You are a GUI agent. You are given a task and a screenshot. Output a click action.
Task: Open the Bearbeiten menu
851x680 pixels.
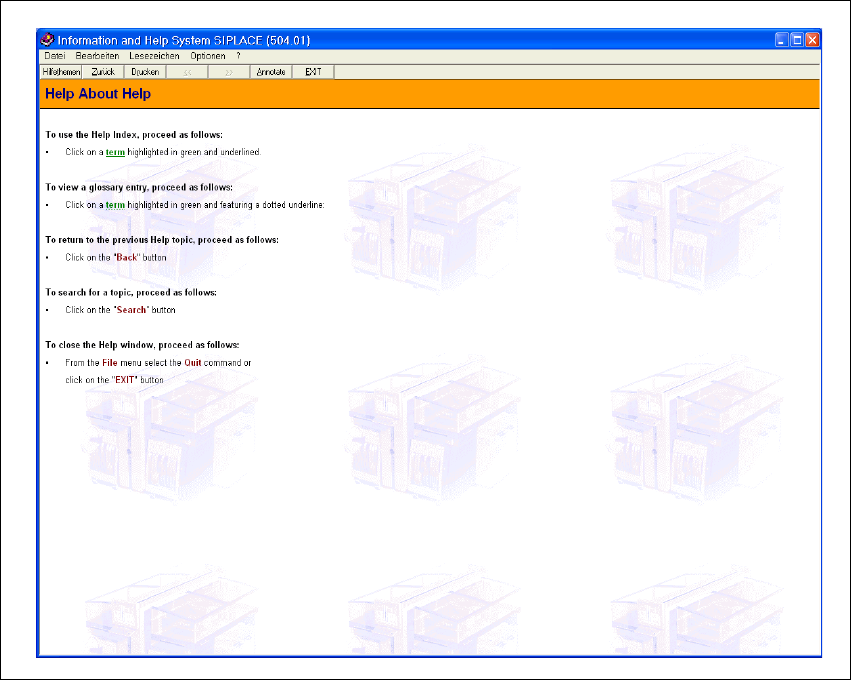(x=97, y=56)
